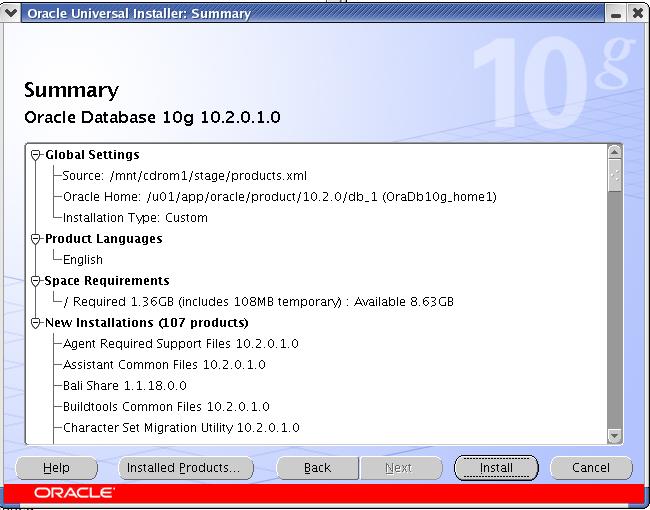Click the scrollbar up arrow
The image size is (650, 510).
click(615, 153)
